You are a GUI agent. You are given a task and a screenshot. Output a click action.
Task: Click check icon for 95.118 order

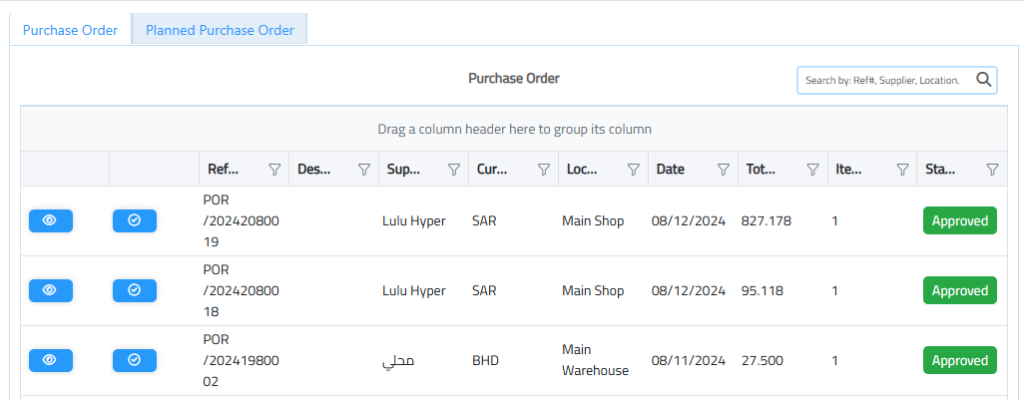[134, 291]
